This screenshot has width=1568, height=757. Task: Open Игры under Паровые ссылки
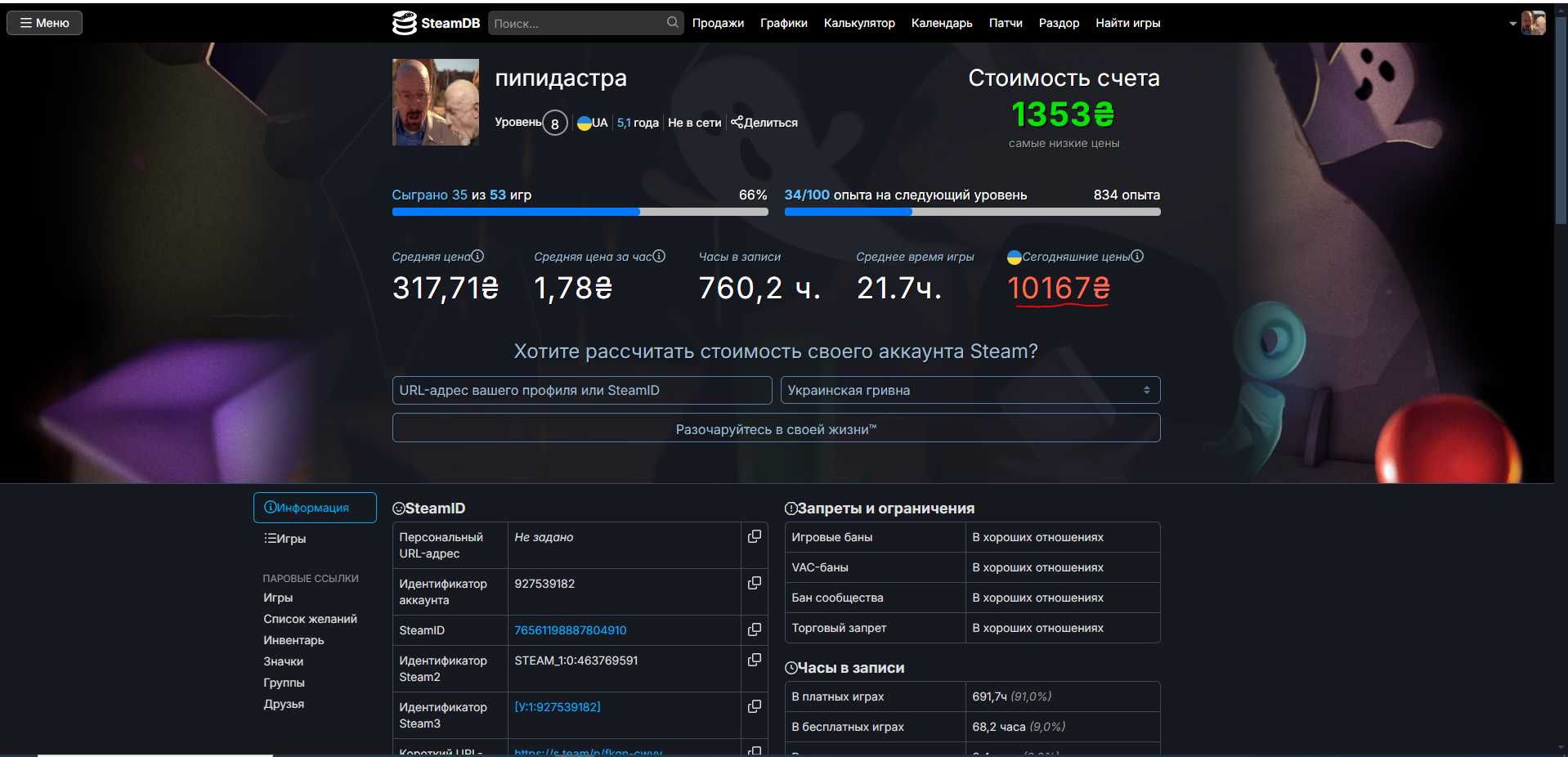pyautogui.click(x=278, y=598)
